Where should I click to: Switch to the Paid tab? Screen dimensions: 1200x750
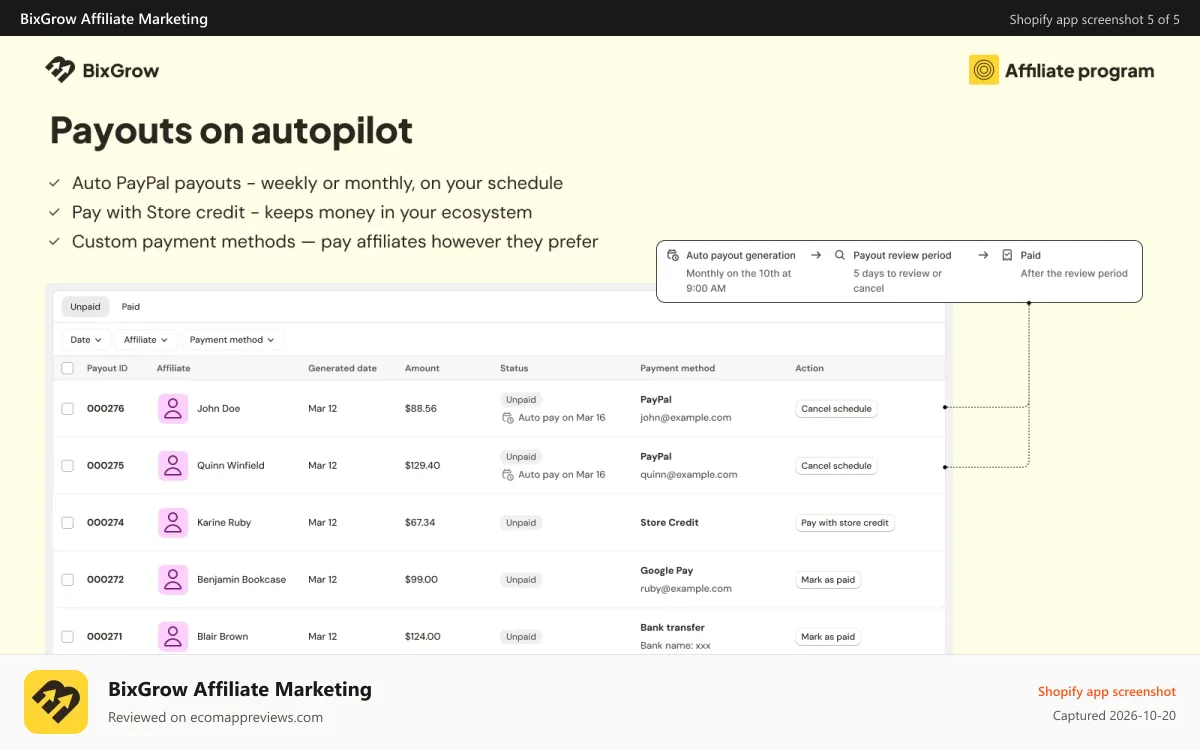tap(131, 307)
